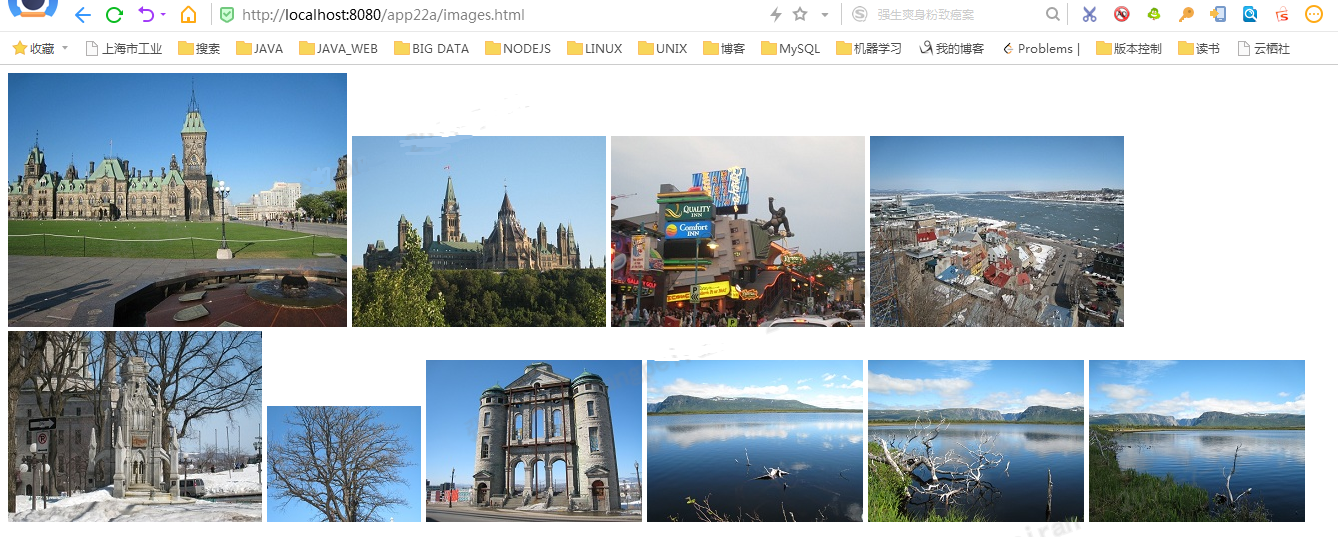Image resolution: width=1338 pixels, height=537 pixels.
Task: Click the browser back arrow
Action: coord(82,15)
